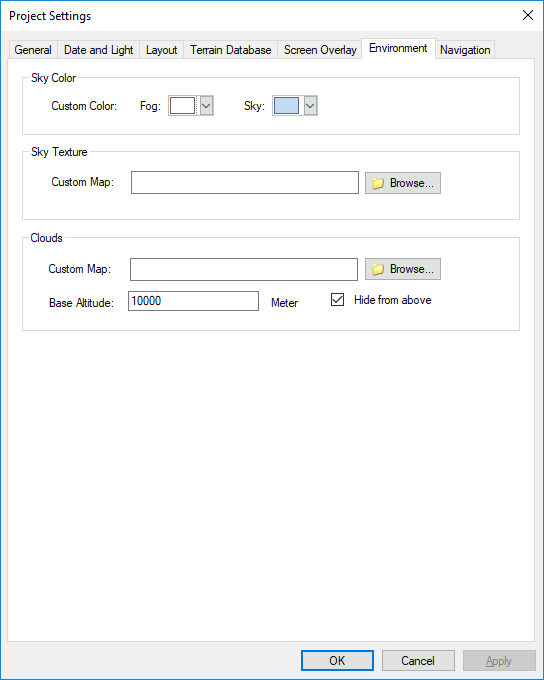The width and height of the screenshot is (544, 680).
Task: Open the Navigation tab
Action: pyautogui.click(x=465, y=50)
